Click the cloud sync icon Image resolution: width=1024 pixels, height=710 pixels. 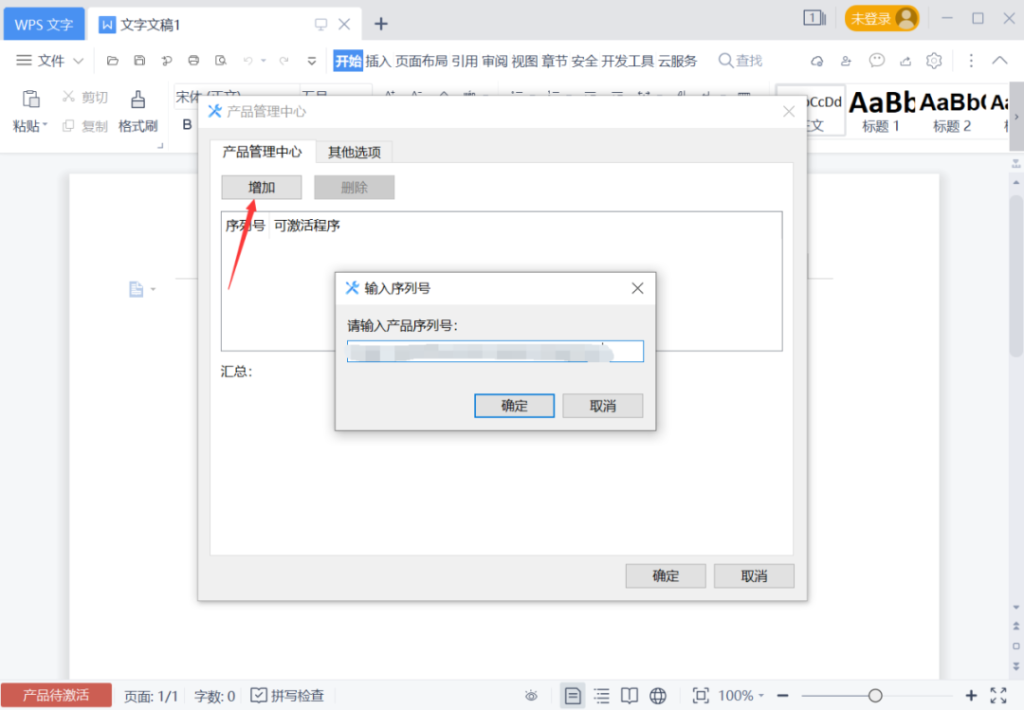pyautogui.click(x=816, y=61)
